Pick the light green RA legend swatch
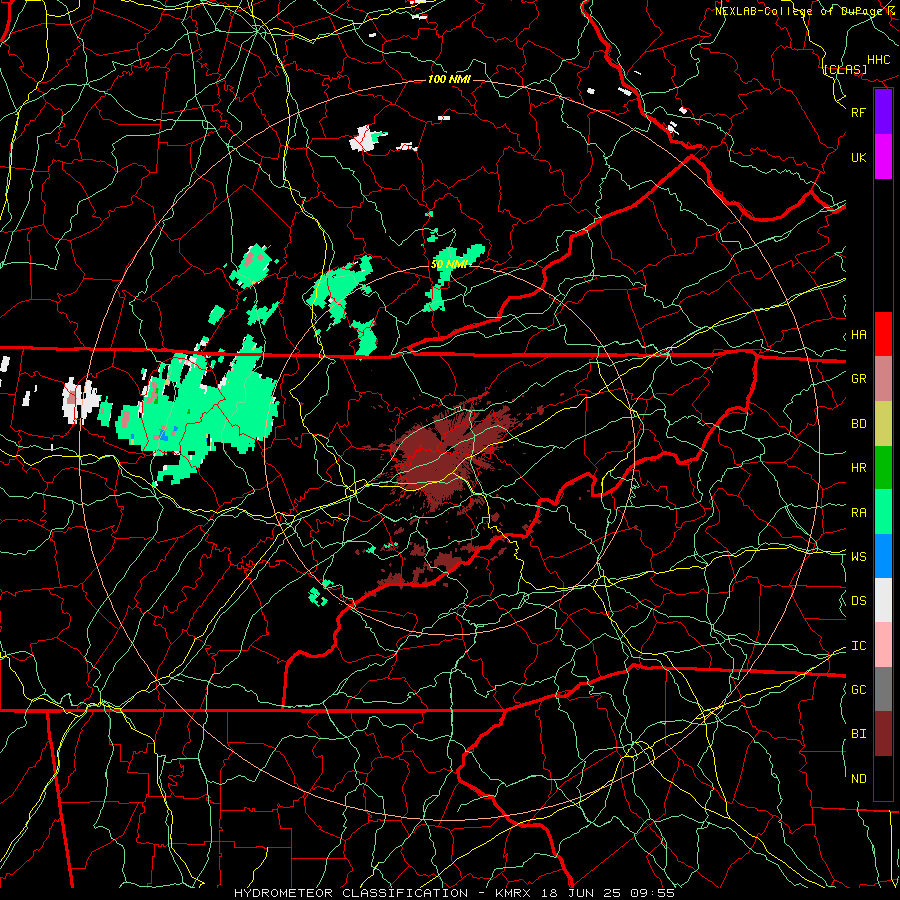 point(883,512)
